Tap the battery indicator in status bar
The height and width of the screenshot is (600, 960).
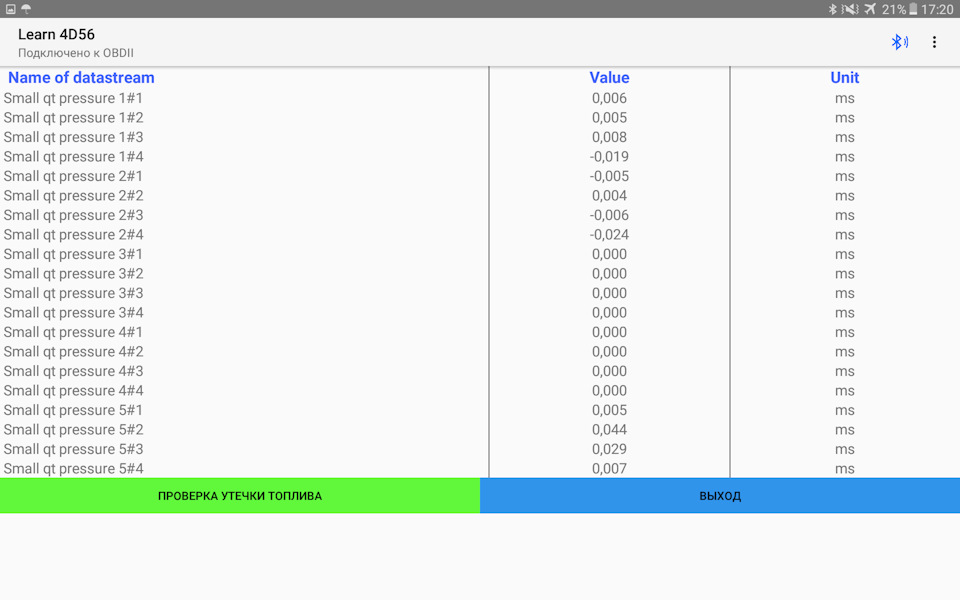coord(913,9)
